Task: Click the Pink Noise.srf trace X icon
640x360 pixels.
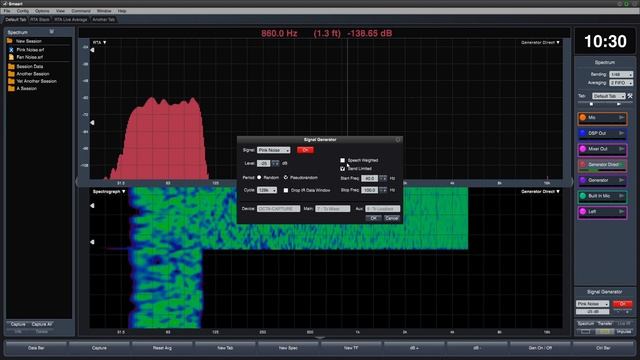Action: coord(11,50)
